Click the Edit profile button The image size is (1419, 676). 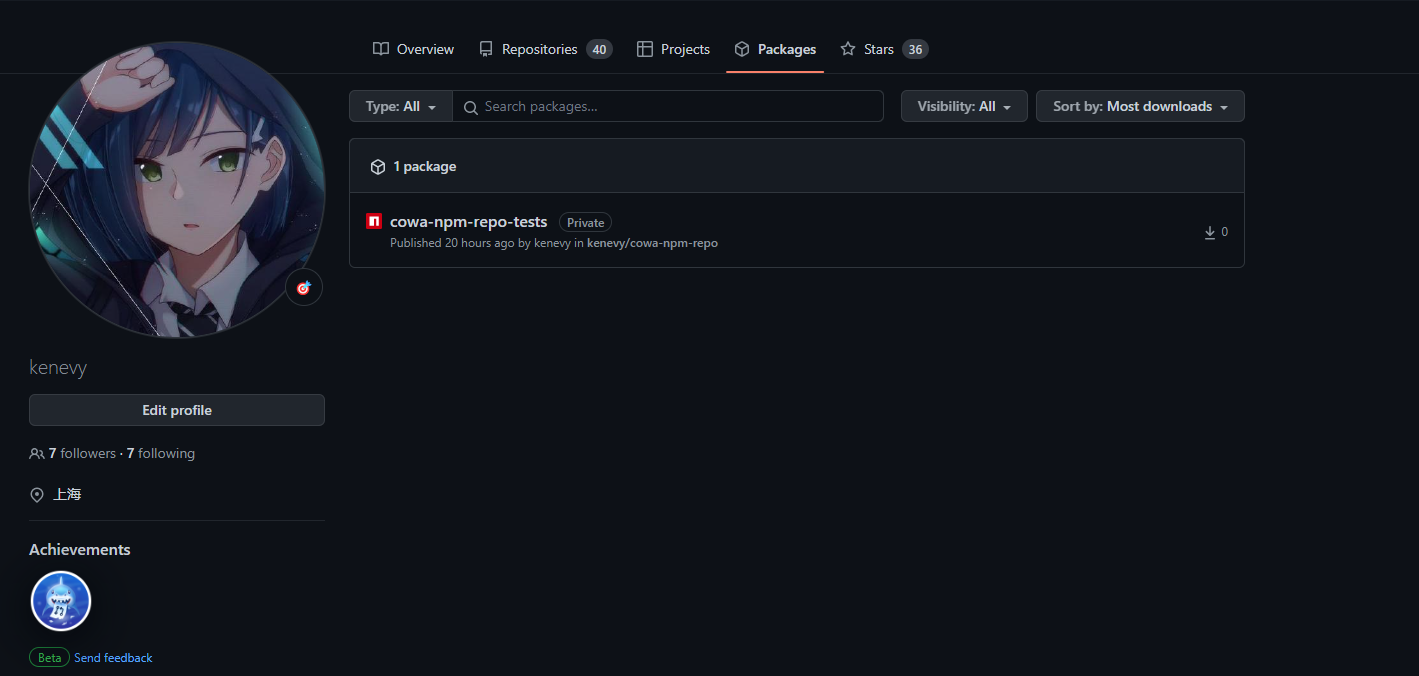(x=177, y=410)
